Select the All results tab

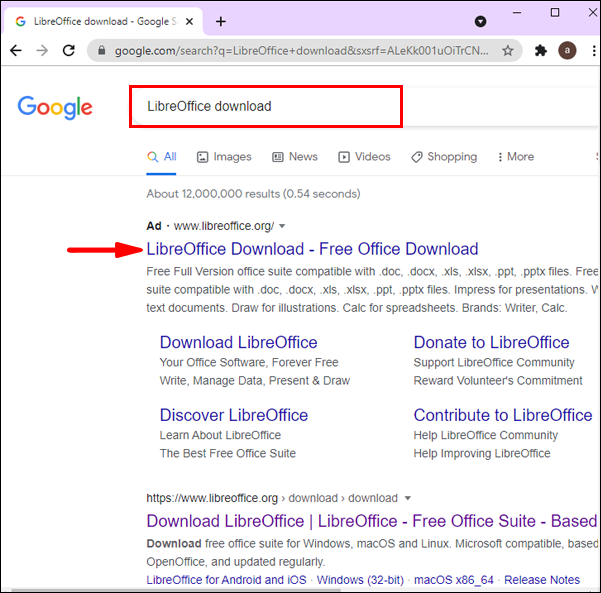[x=161, y=157]
